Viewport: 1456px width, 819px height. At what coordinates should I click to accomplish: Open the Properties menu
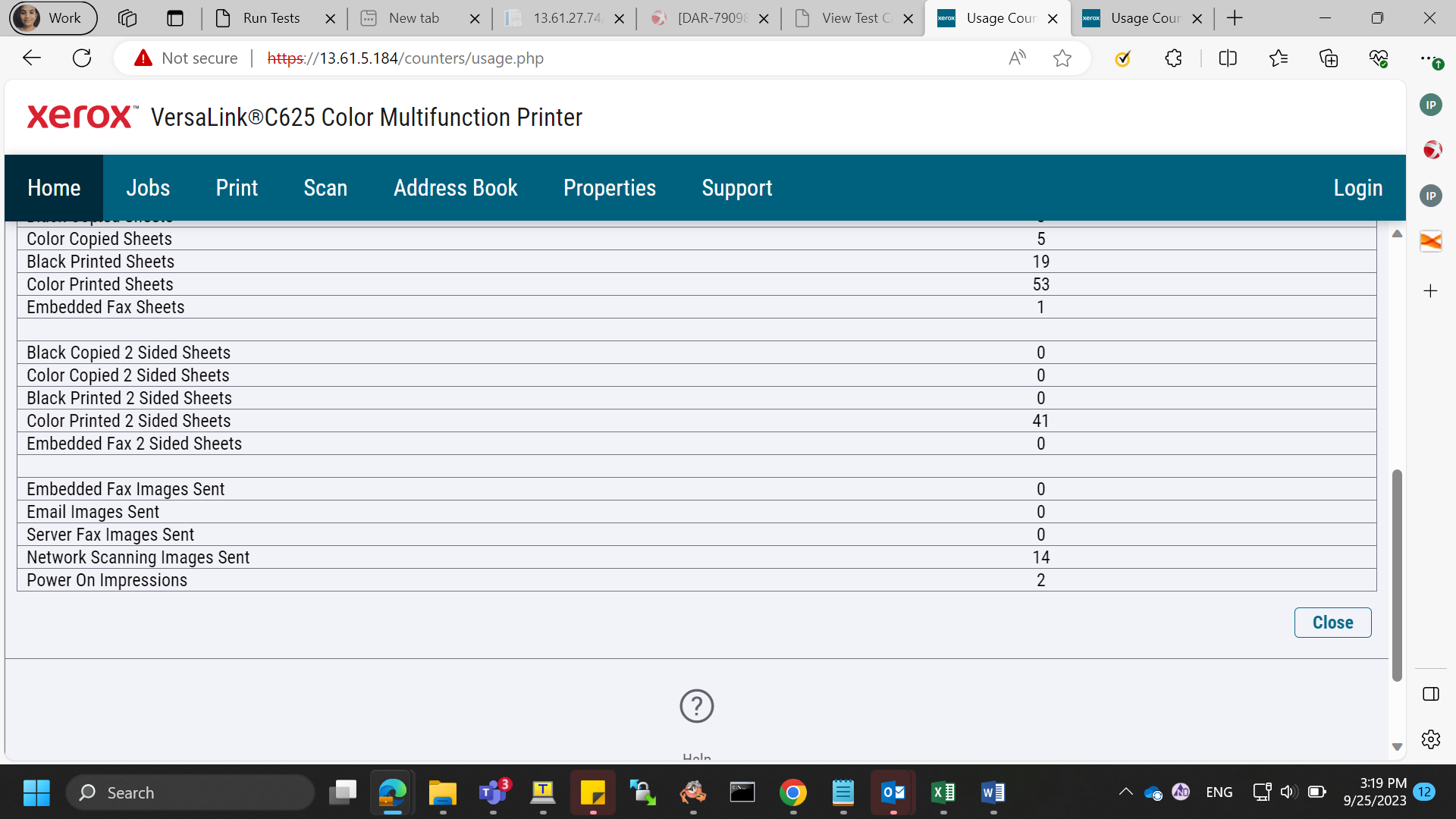click(610, 188)
